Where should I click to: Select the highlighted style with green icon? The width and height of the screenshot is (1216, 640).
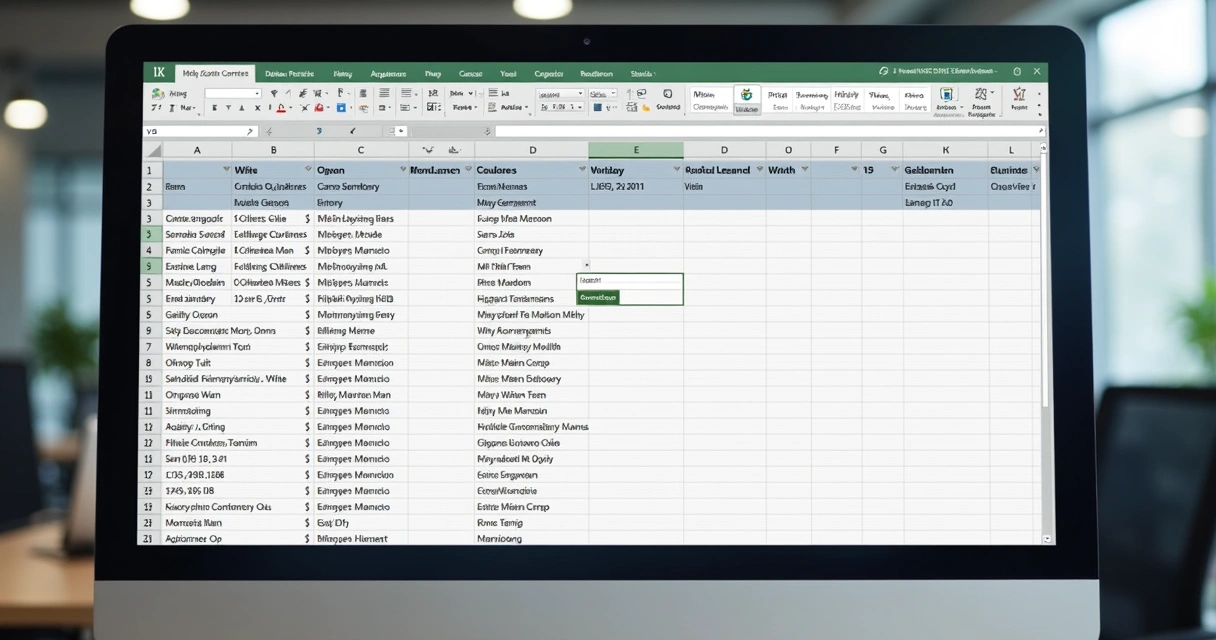point(747,100)
